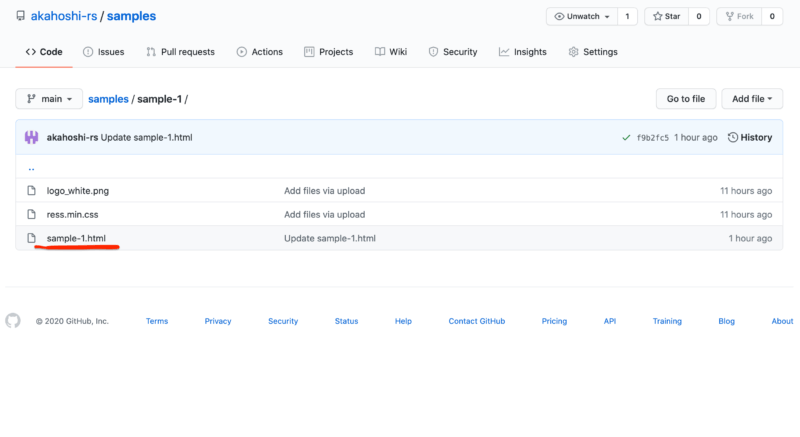Open the Training footer link
Screen dimensions: 800x437
click(x=667, y=321)
